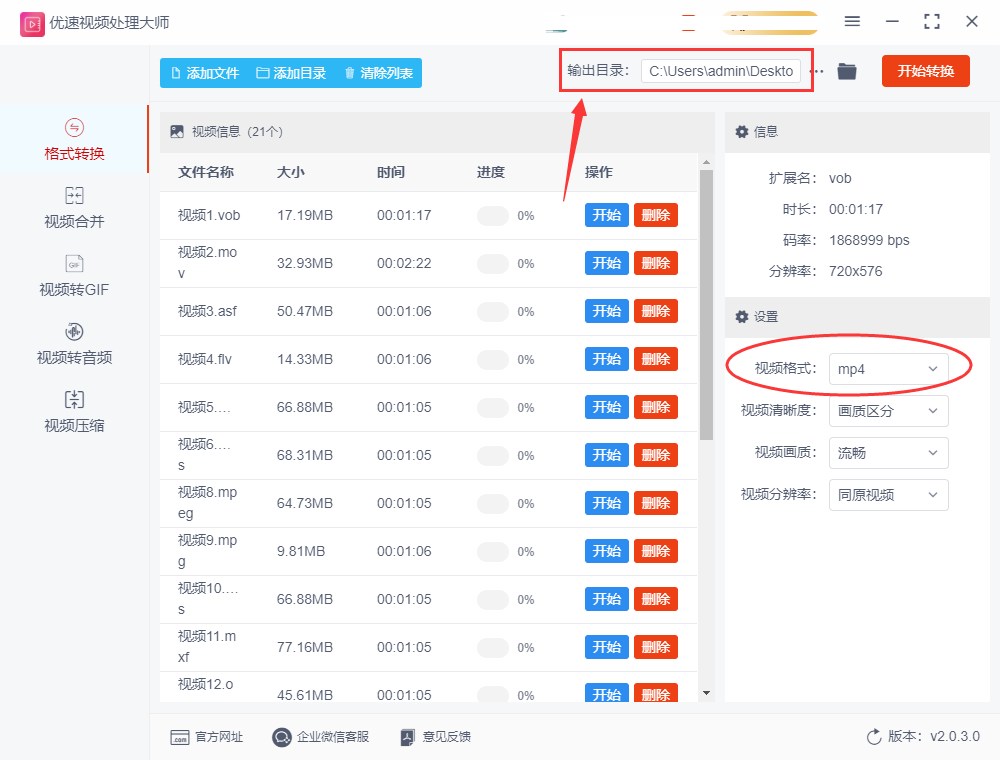Start converting 视频3.asf

pos(607,311)
